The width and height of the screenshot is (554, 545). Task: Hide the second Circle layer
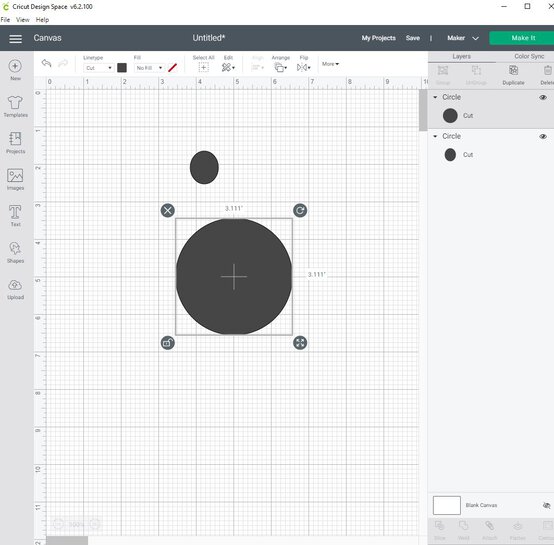(543, 137)
